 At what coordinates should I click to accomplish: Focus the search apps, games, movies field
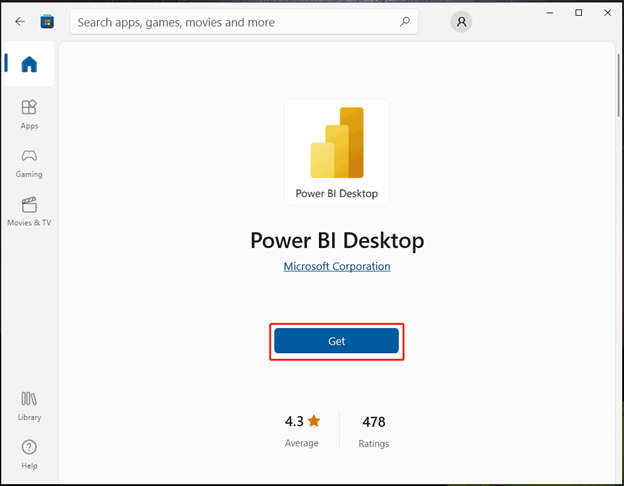(x=230, y=21)
